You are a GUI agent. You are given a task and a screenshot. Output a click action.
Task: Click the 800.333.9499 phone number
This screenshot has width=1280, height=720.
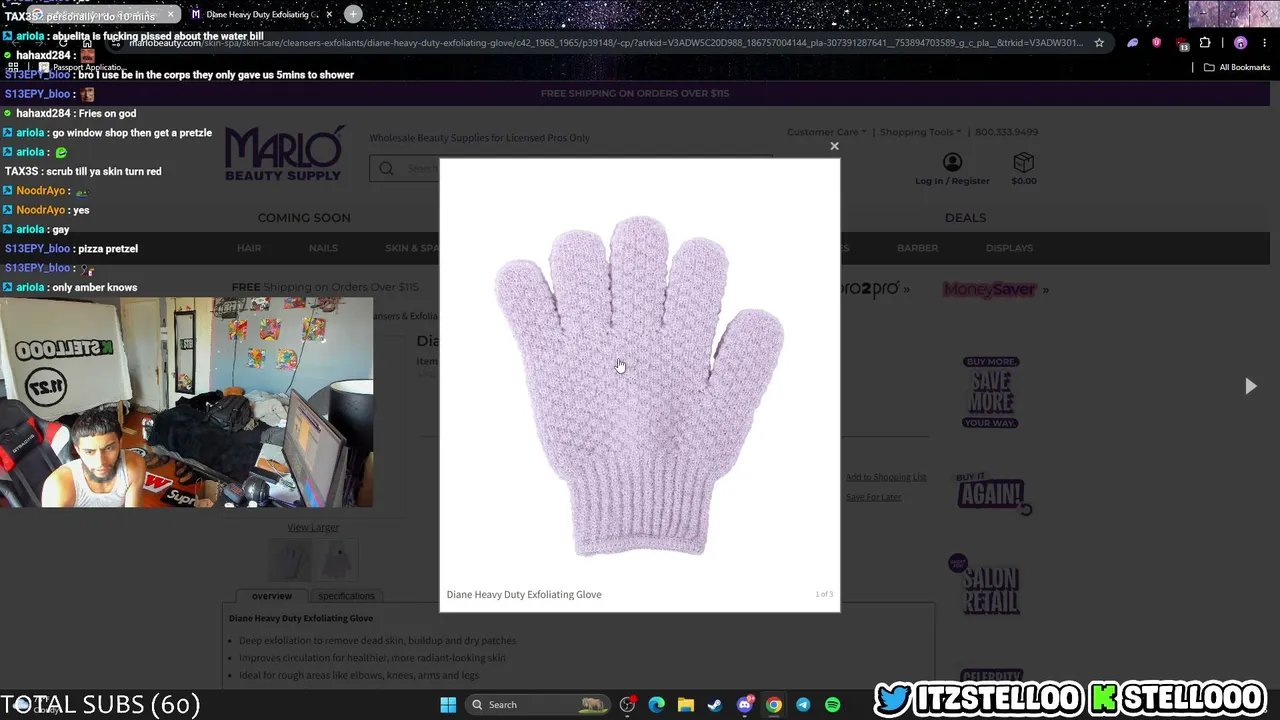[1006, 132]
